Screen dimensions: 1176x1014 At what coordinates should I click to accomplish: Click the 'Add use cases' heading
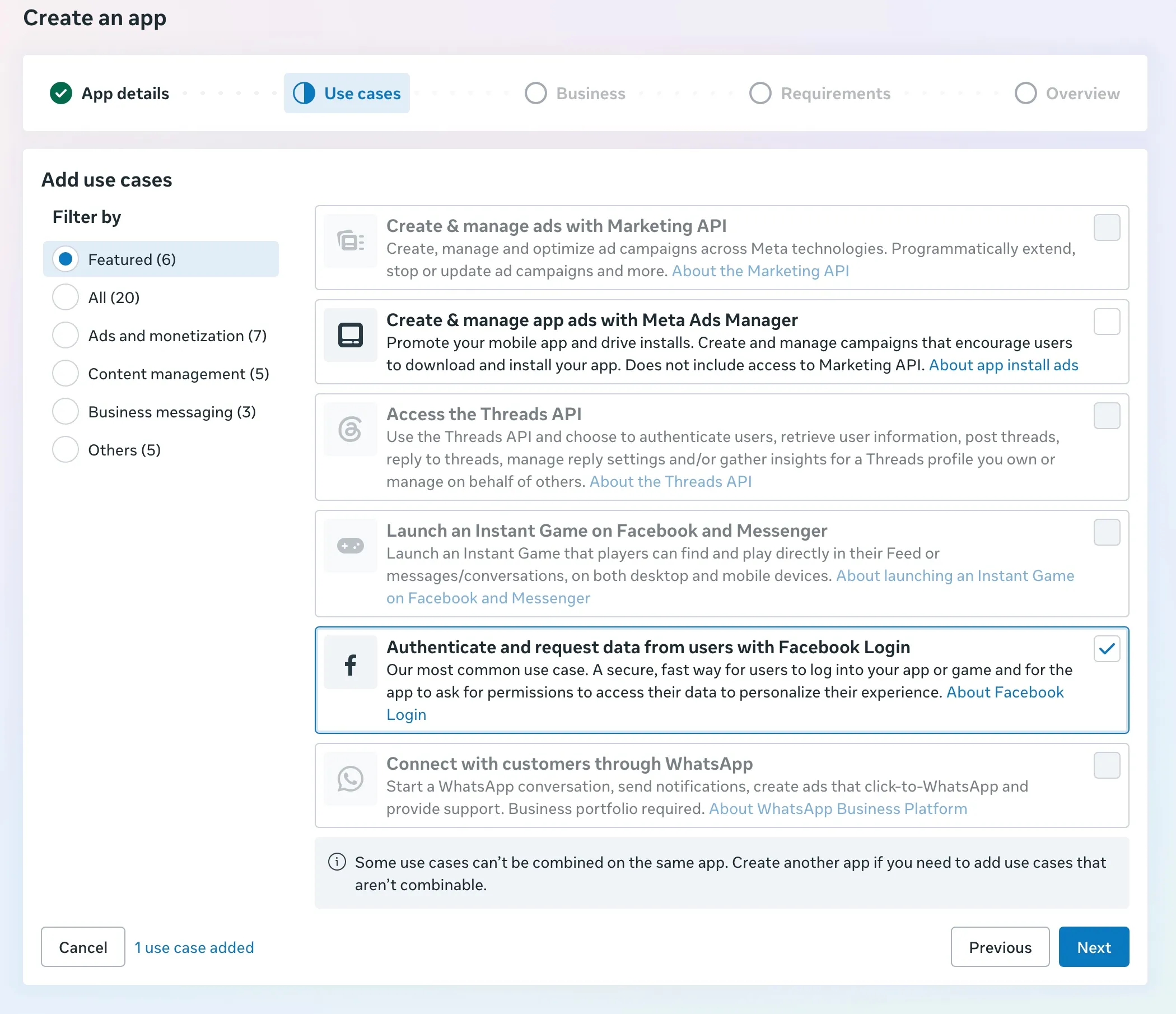coord(107,180)
